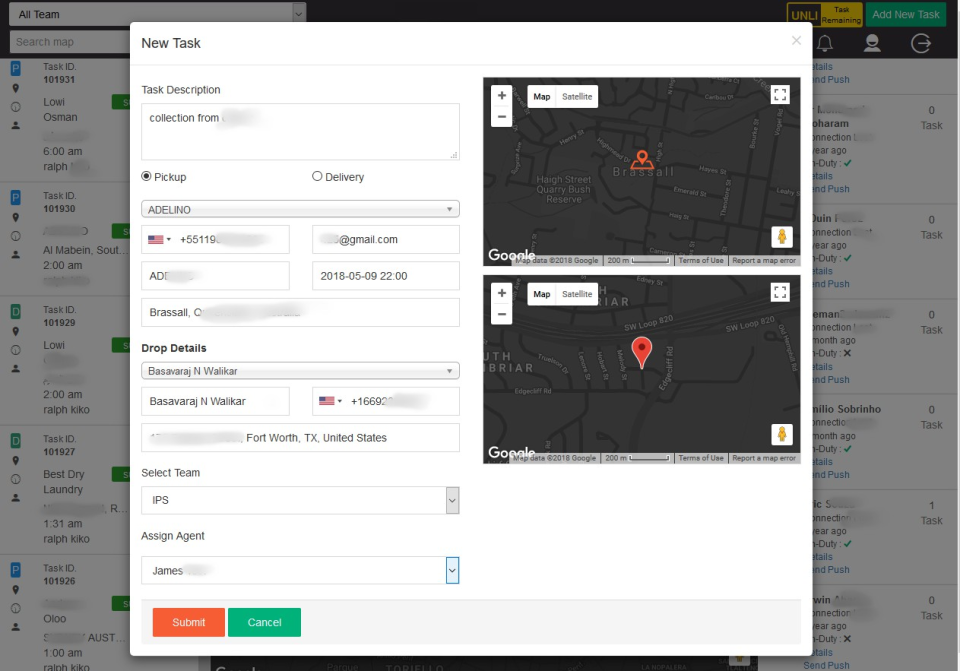The width and height of the screenshot is (960, 671).
Task: Open notifications bell icon
Action: 825,43
